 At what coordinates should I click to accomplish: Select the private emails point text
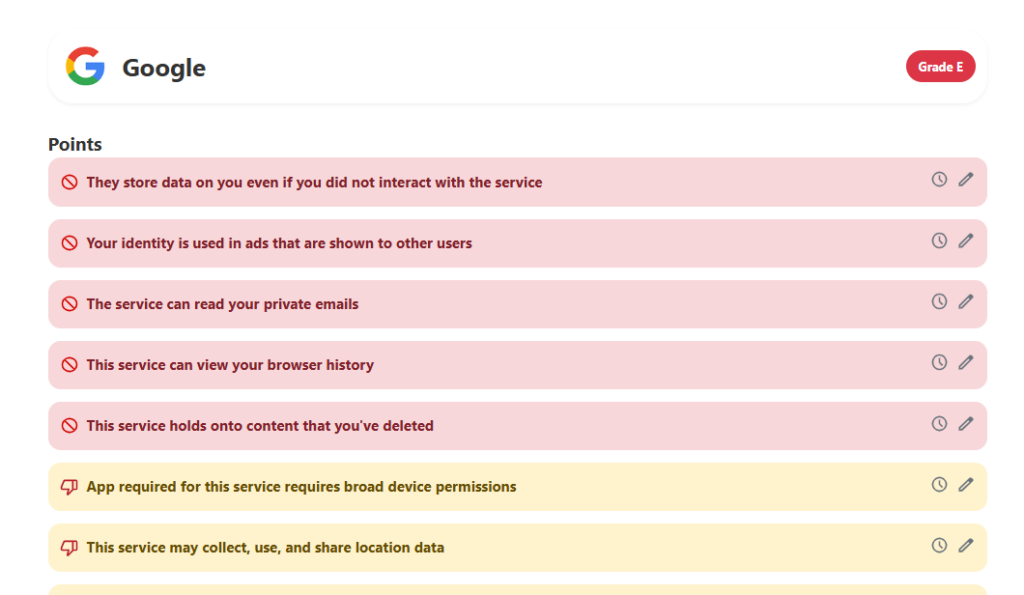tap(222, 304)
